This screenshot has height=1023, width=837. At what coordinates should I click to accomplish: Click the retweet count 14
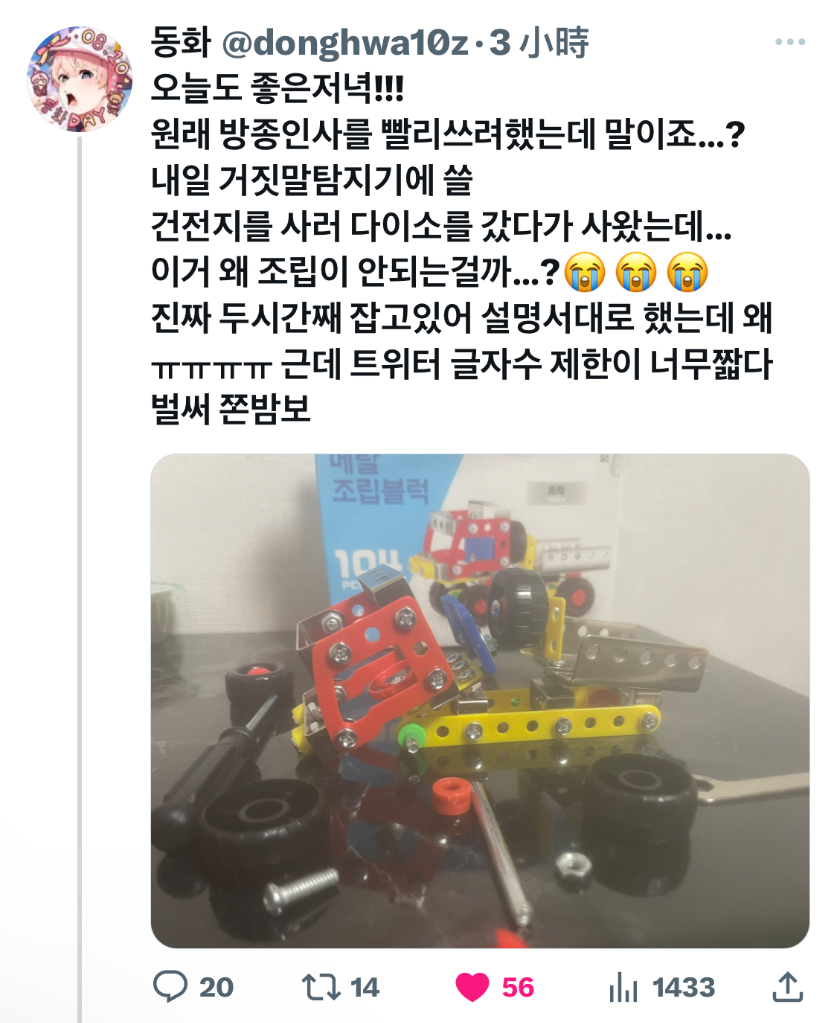point(365,987)
